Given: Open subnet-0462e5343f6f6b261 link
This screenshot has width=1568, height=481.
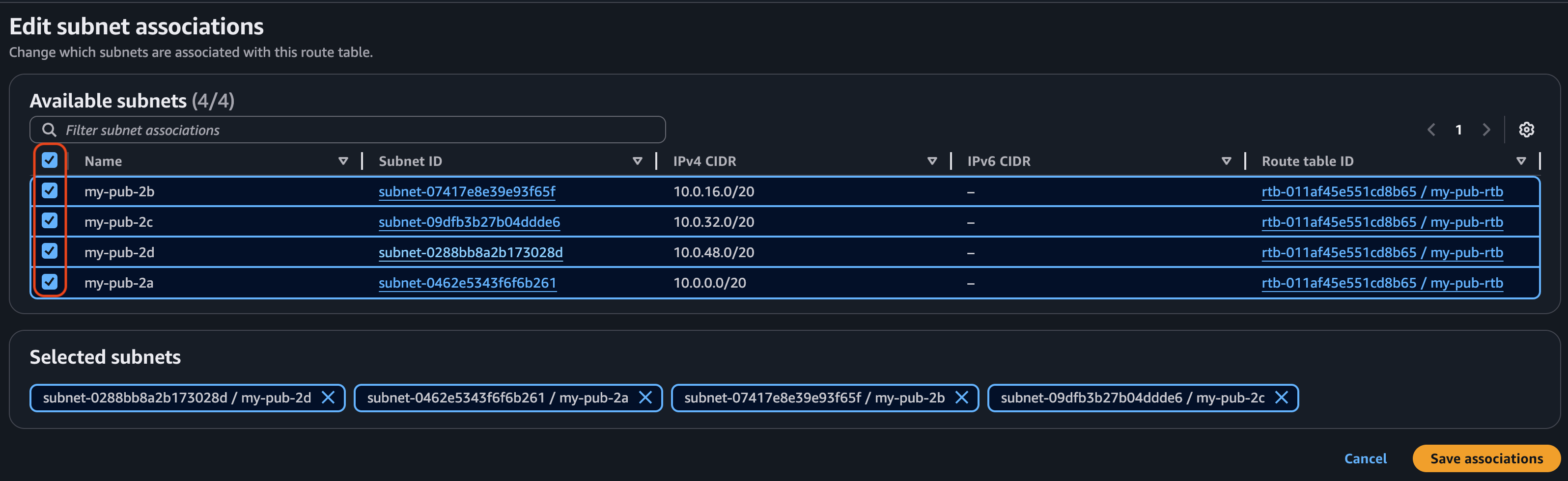Looking at the screenshot, I should pos(468,283).
